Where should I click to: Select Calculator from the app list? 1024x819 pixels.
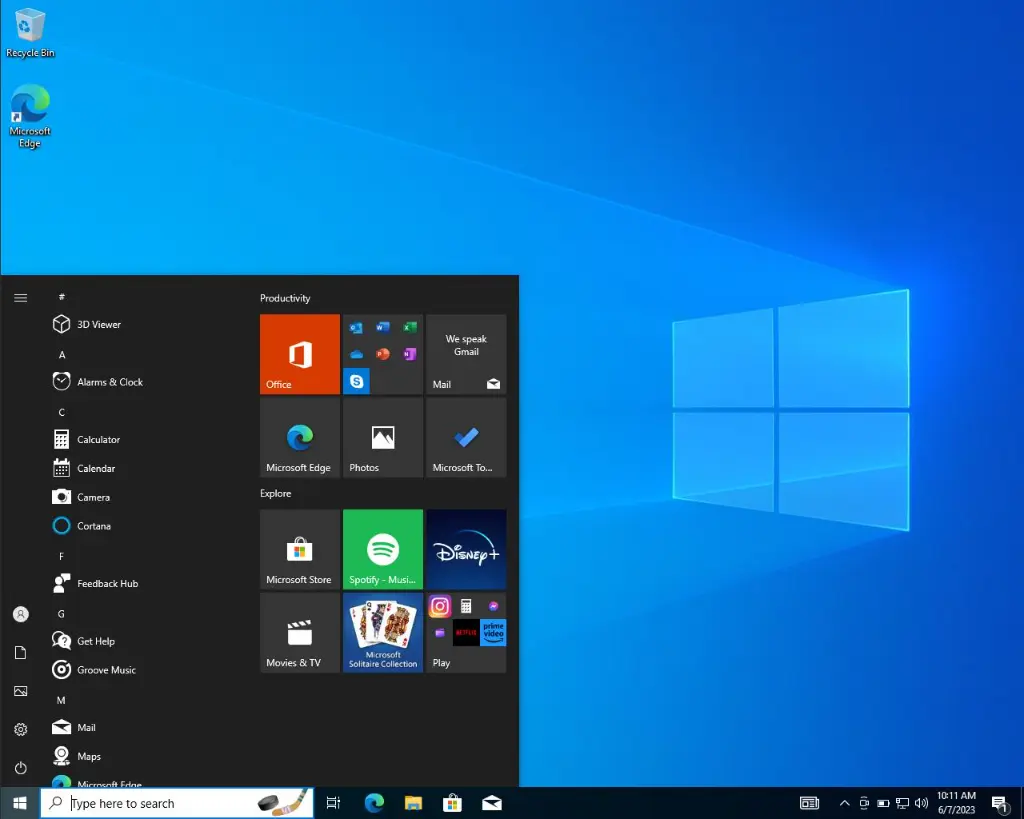[x=98, y=440]
